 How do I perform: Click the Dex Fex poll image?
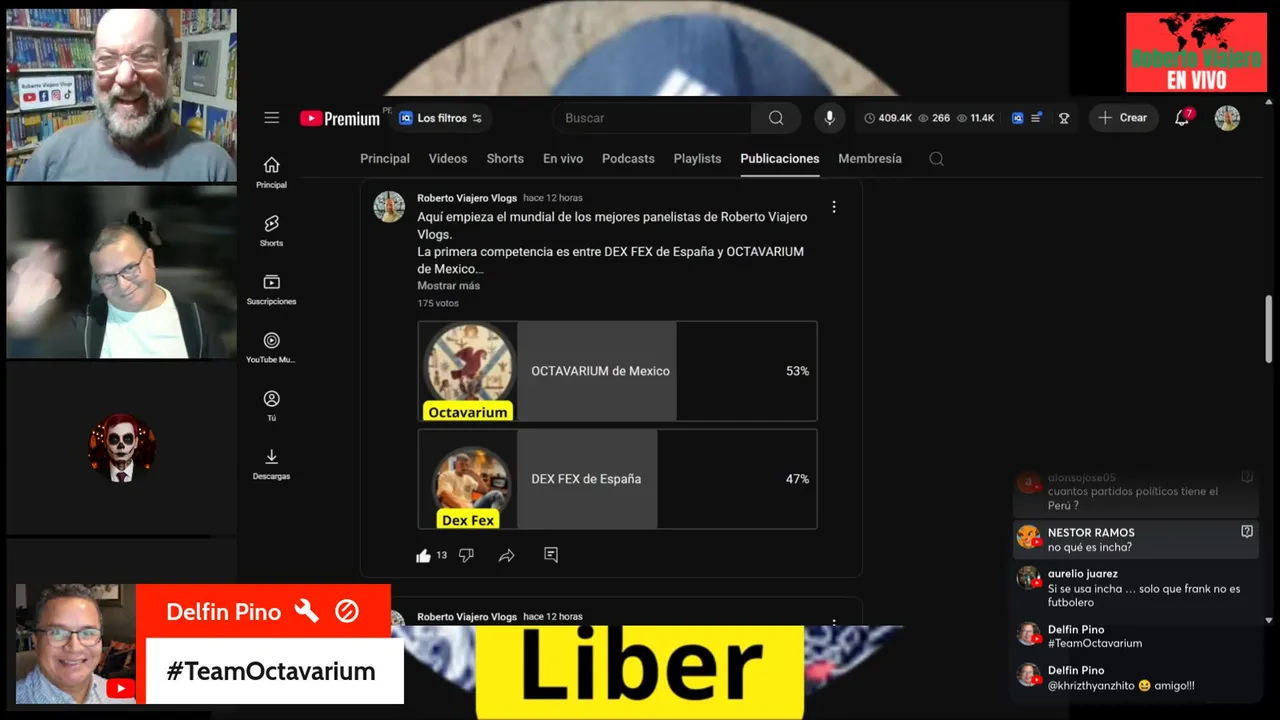click(x=468, y=479)
